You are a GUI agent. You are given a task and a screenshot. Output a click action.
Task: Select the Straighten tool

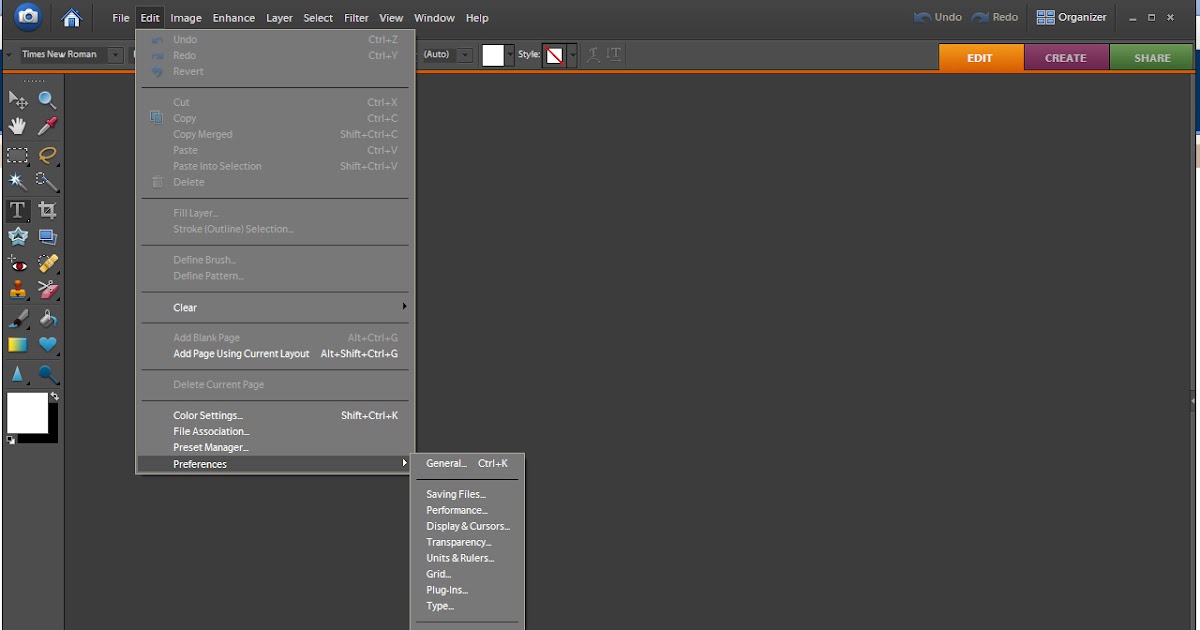point(47,236)
